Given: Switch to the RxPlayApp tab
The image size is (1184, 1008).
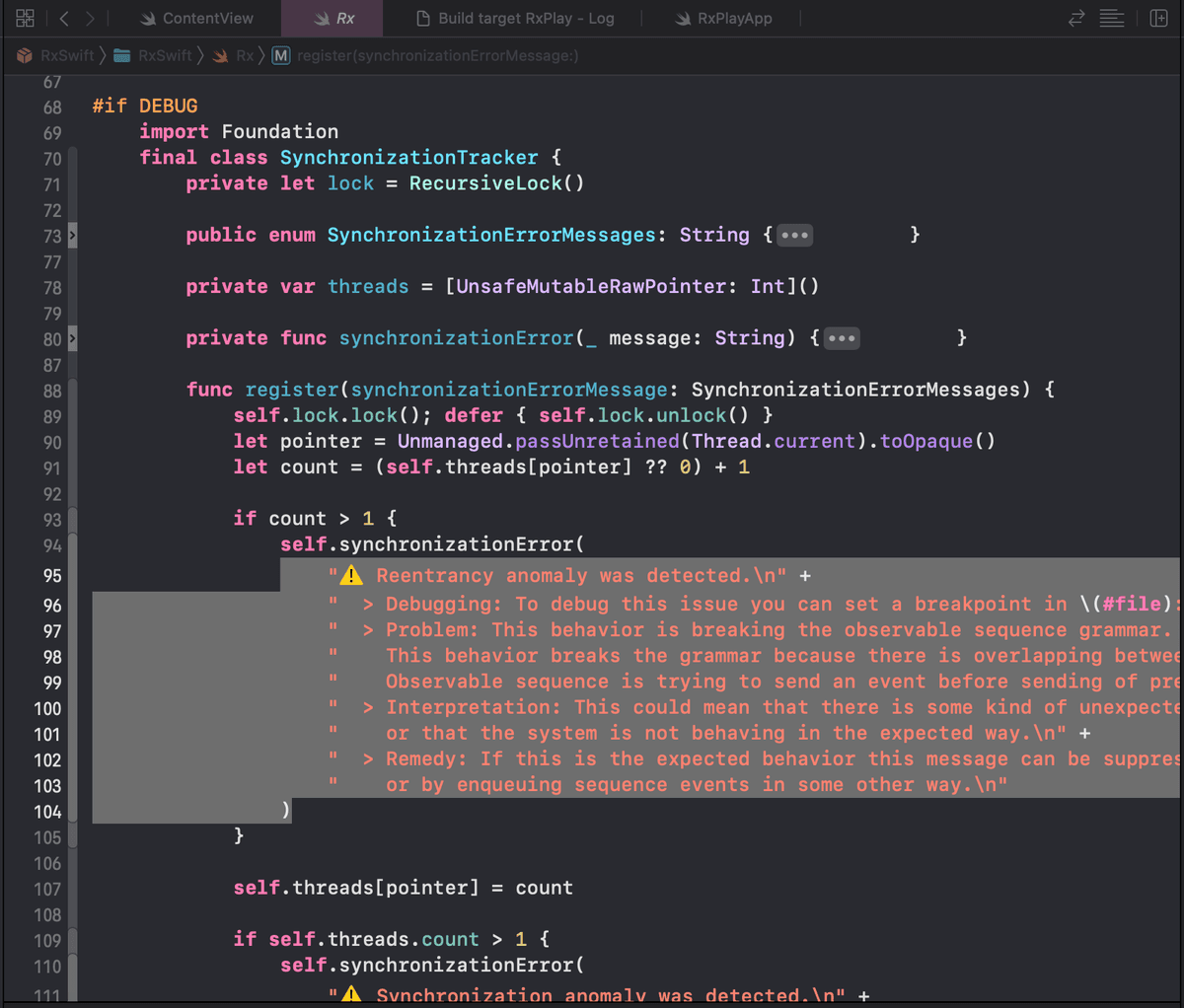Looking at the screenshot, I should coord(723,18).
